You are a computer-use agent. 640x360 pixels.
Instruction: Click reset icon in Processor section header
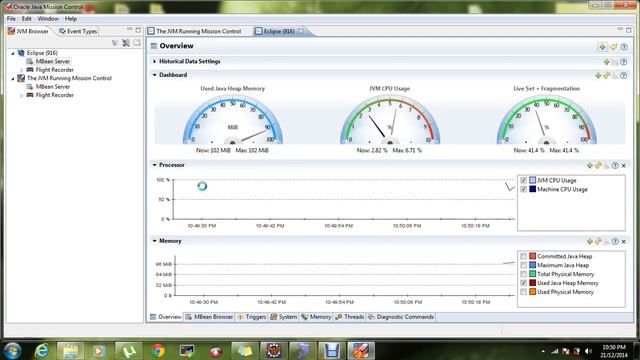click(x=598, y=165)
